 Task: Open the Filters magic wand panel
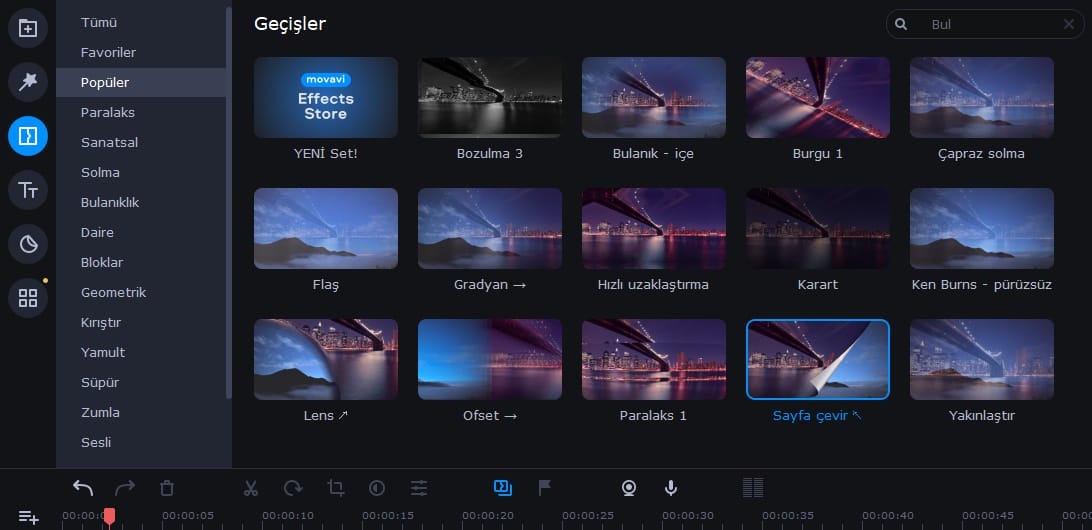[28, 82]
